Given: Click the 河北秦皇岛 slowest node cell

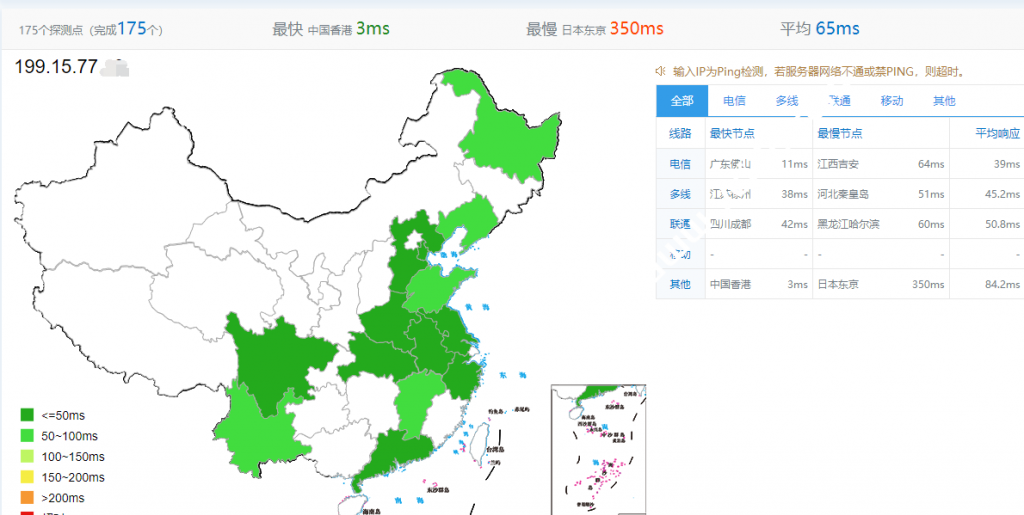Looking at the screenshot, I should click(x=843, y=194).
